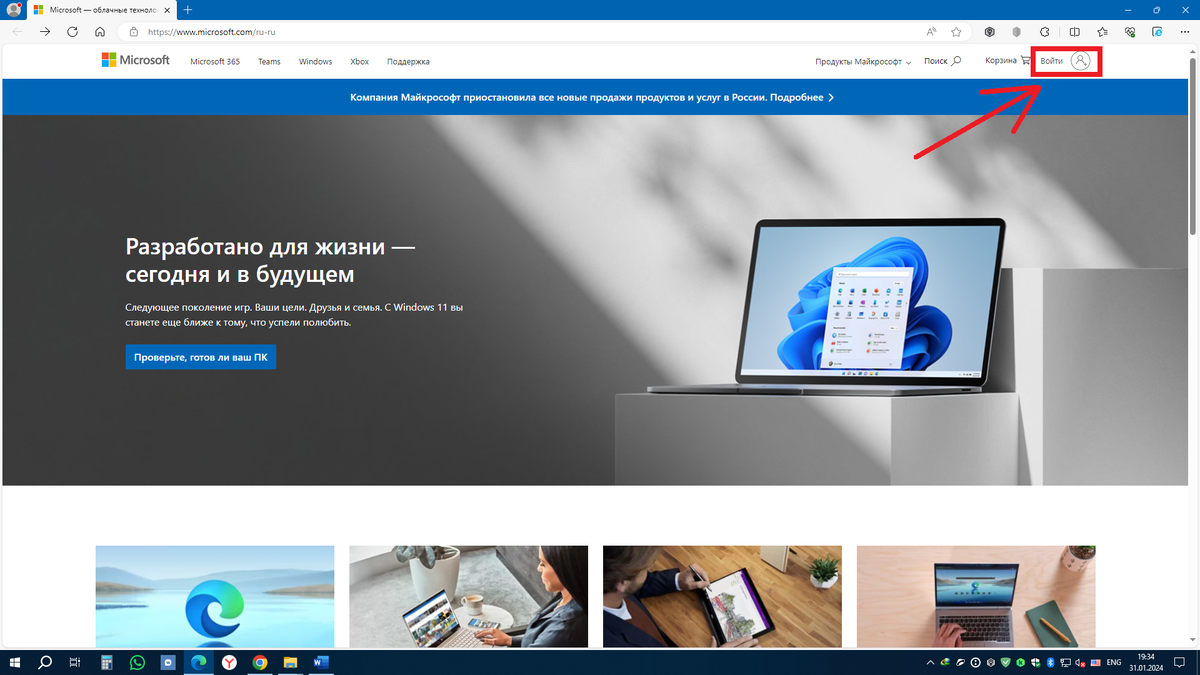This screenshot has height=675, width=1200.
Task: Open the Windows Start menu
Action: (x=16, y=662)
